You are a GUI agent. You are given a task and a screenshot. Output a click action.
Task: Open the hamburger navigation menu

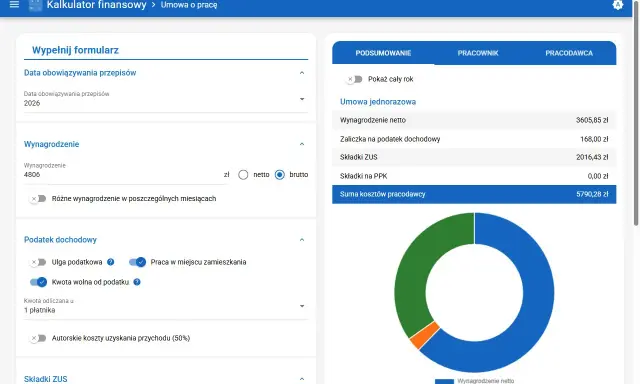point(14,5)
